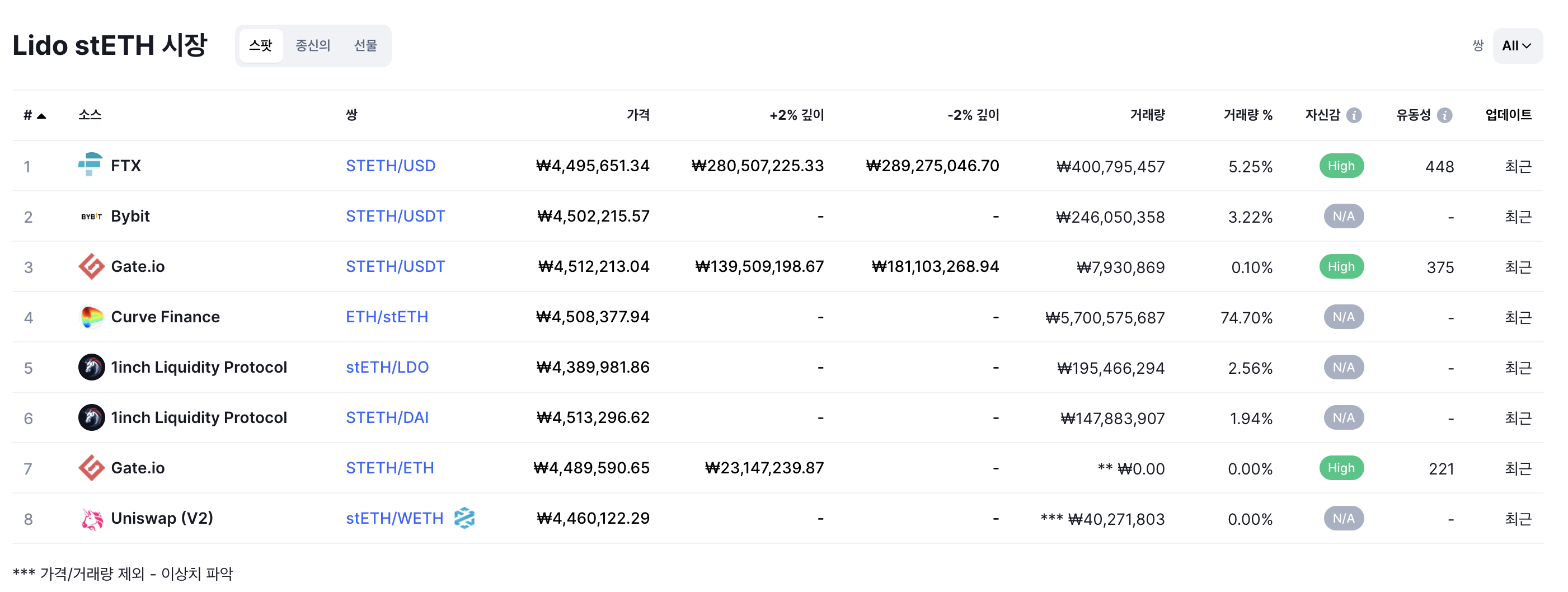
Task: Click the Gate.io logo in row 3
Action: pyautogui.click(x=91, y=266)
